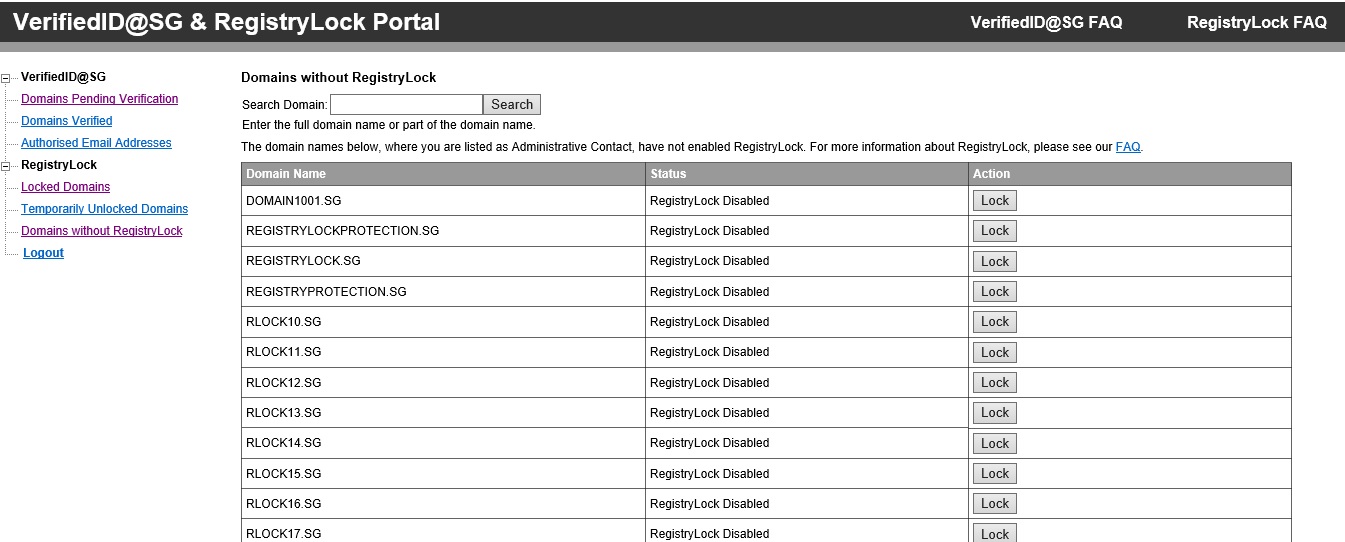Lock the RLOCK10.SG domain
The height and width of the screenshot is (542, 1345).
[995, 322]
